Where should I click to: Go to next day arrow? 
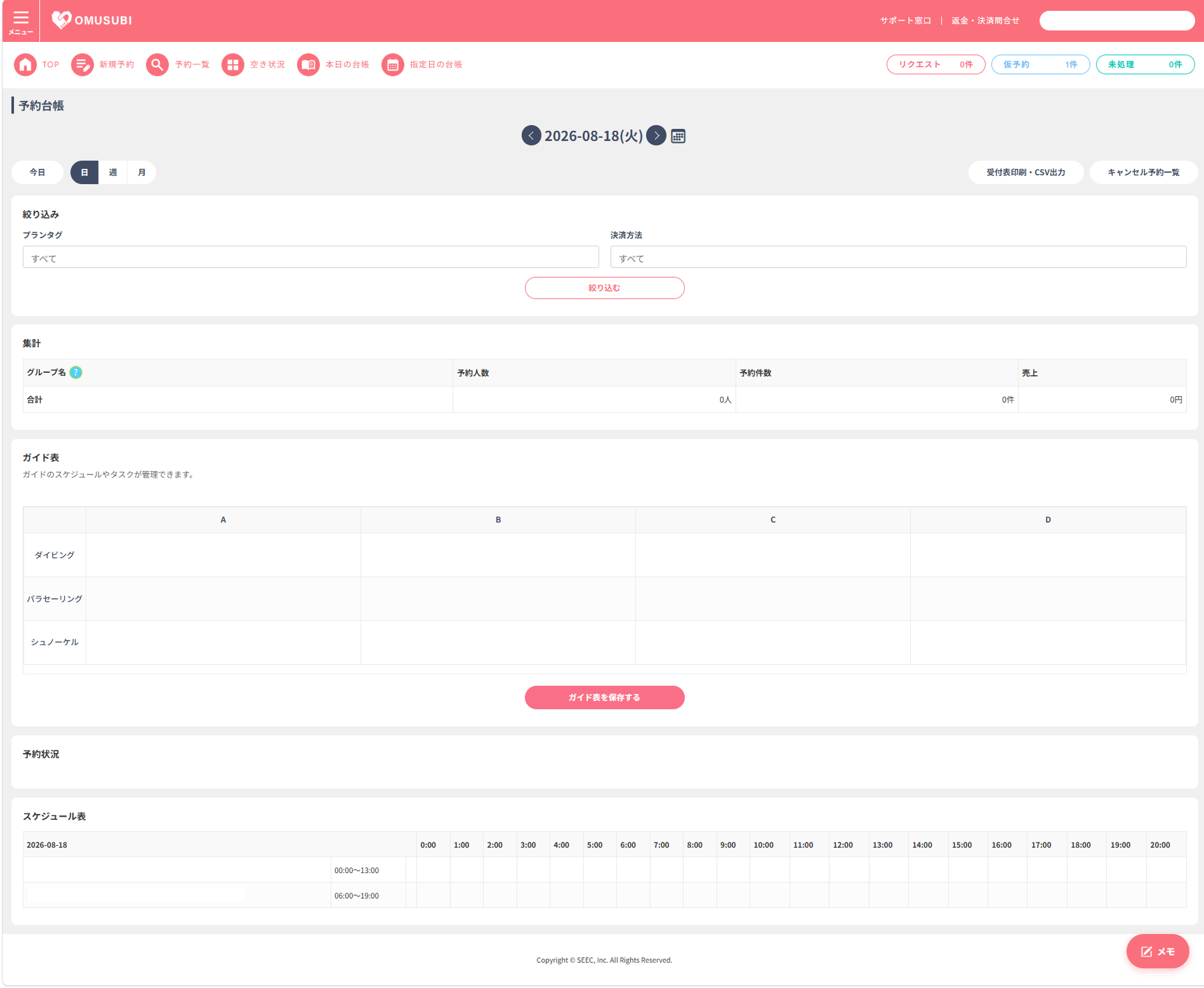pos(656,135)
